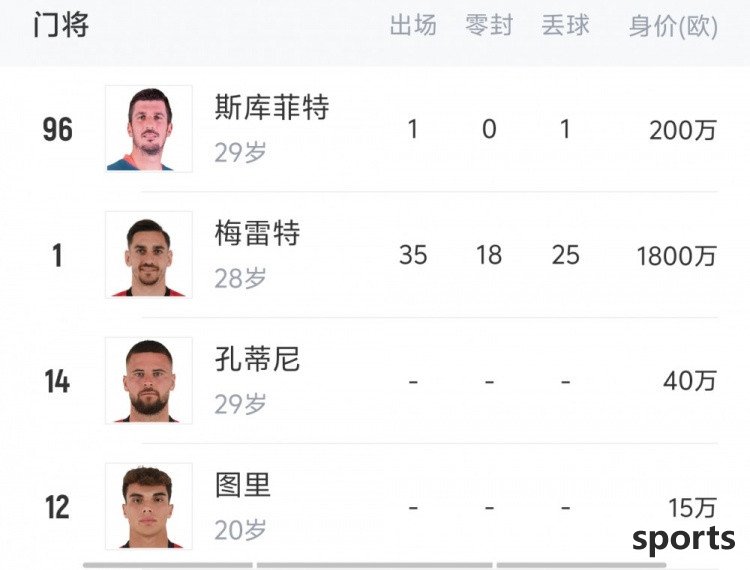
Task: Click the horizontal scrollbar at bottom
Action: [x=375, y=565]
